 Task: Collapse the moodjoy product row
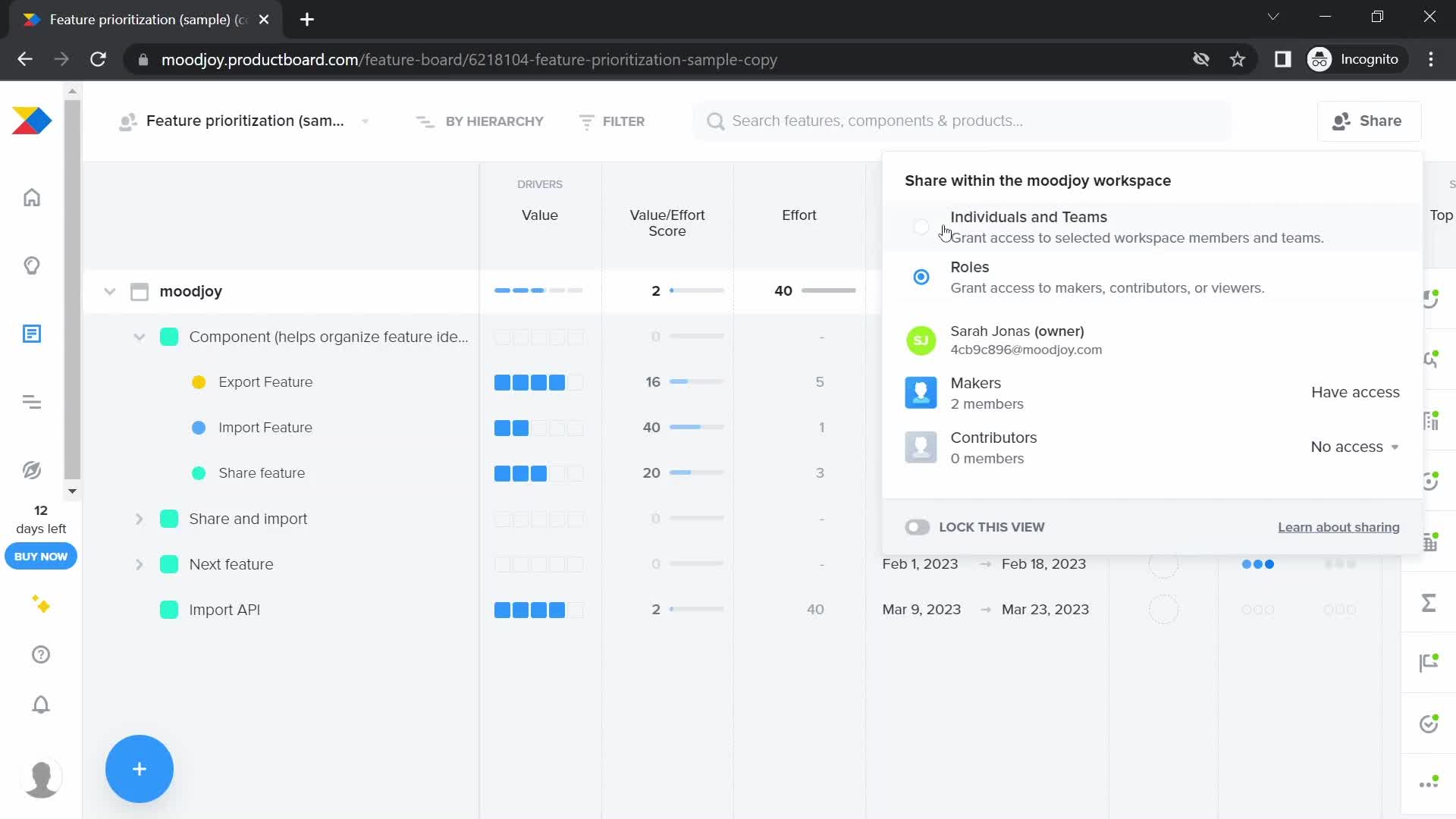(x=110, y=291)
